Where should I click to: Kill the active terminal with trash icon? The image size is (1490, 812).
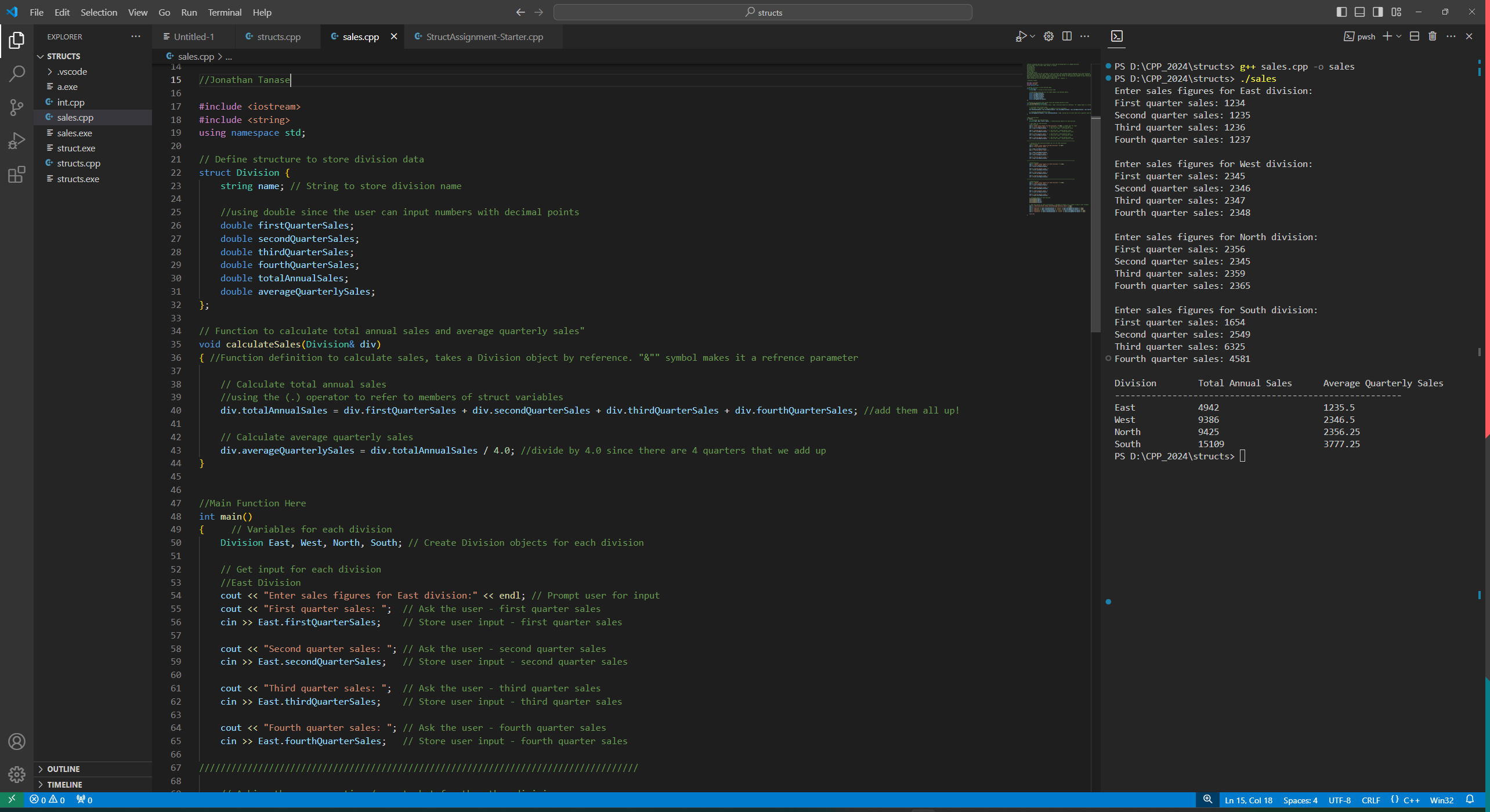tap(1432, 36)
